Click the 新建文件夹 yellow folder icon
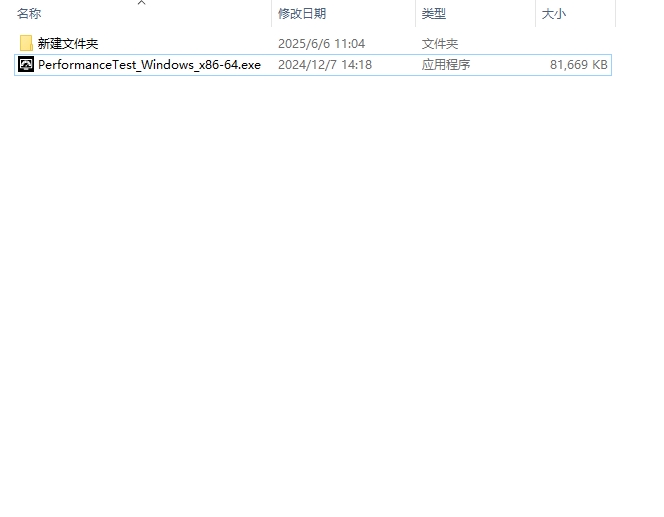The image size is (664, 517). [x=26, y=43]
